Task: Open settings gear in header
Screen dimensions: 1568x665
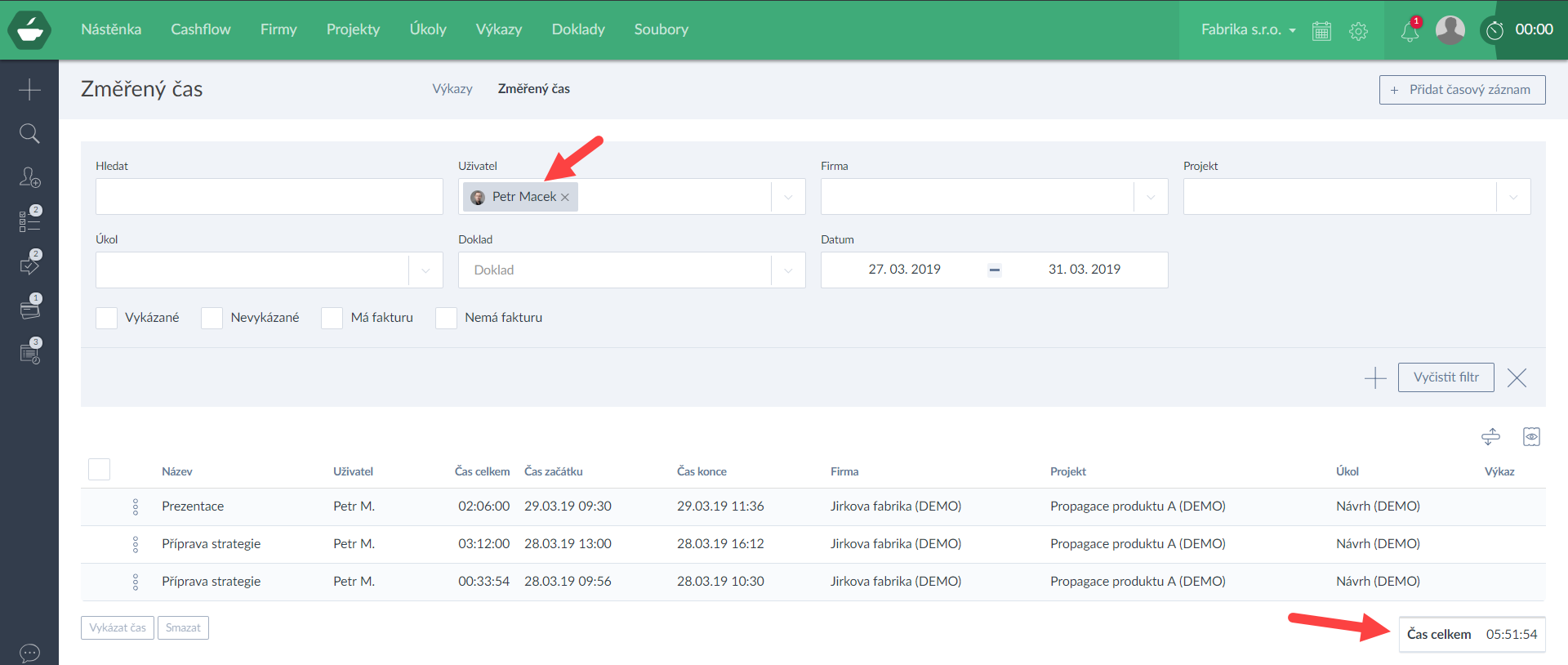Action: tap(1358, 31)
